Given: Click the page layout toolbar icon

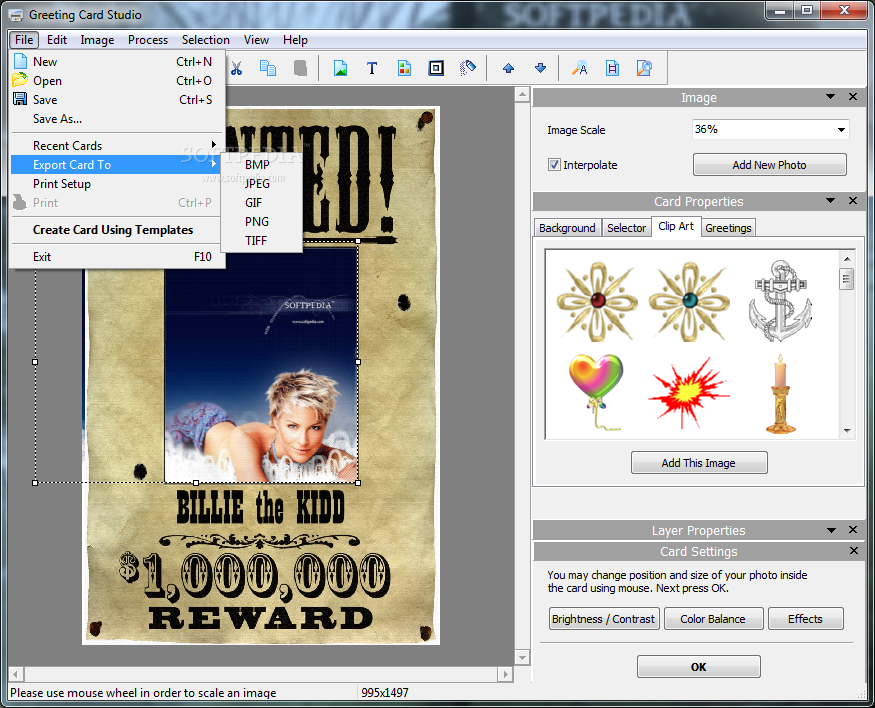Looking at the screenshot, I should pyautogui.click(x=612, y=68).
